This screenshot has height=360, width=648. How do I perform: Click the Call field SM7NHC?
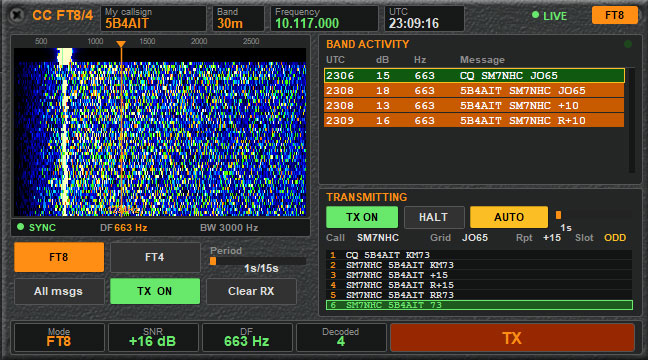pyautogui.click(x=378, y=238)
